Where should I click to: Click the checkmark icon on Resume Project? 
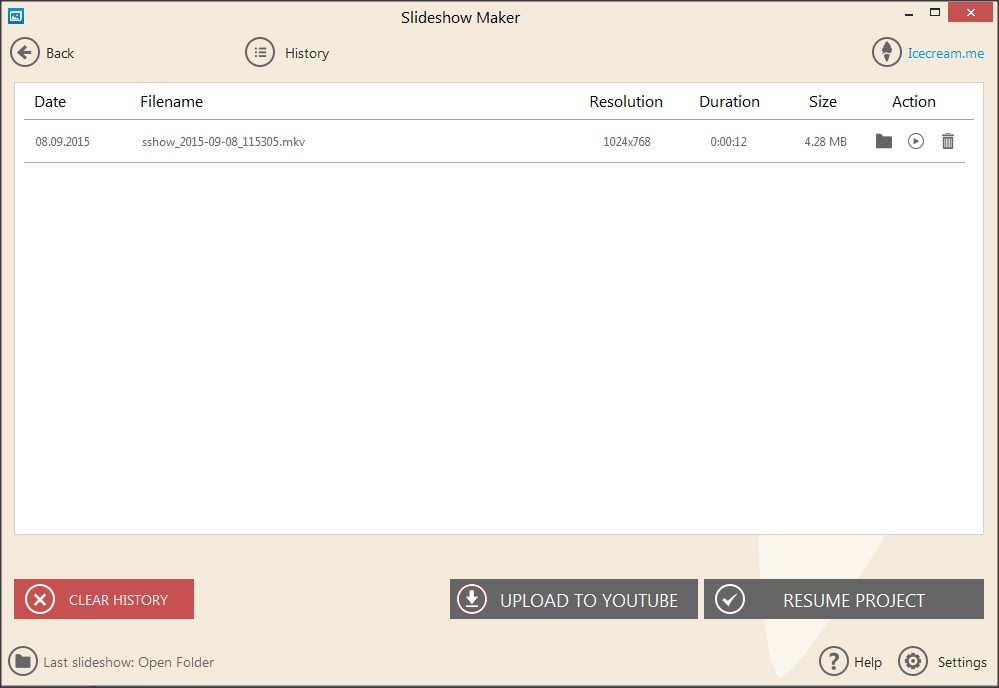click(730, 599)
